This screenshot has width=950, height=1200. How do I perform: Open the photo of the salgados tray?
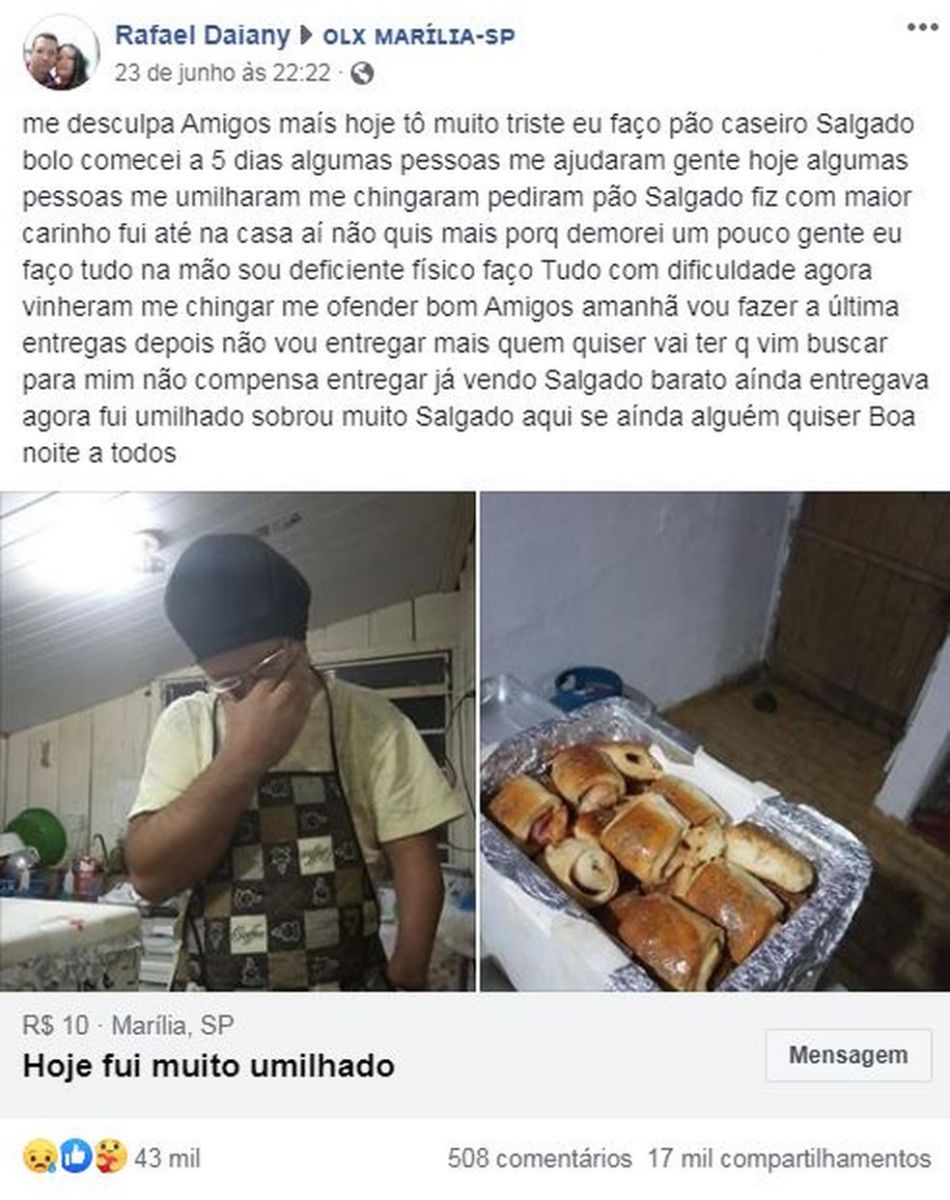(715, 741)
